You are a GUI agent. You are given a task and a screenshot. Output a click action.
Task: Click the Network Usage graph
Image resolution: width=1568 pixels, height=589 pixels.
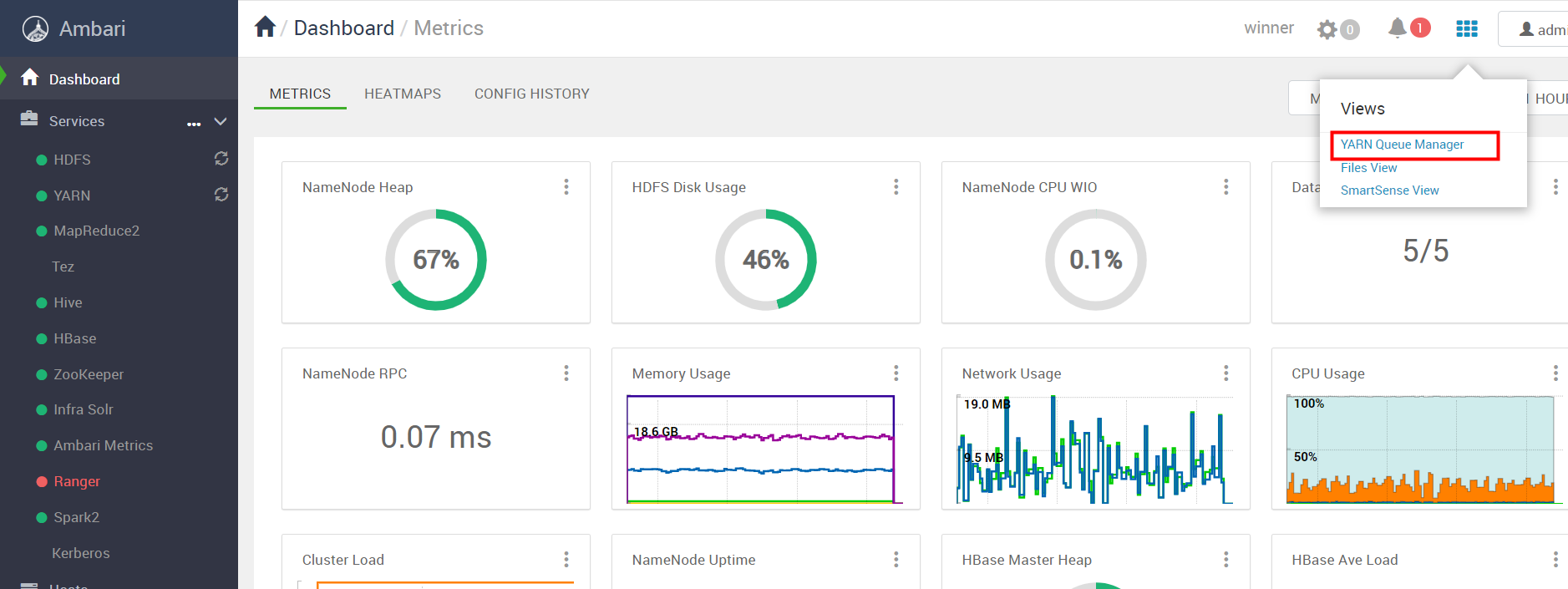(1095, 449)
